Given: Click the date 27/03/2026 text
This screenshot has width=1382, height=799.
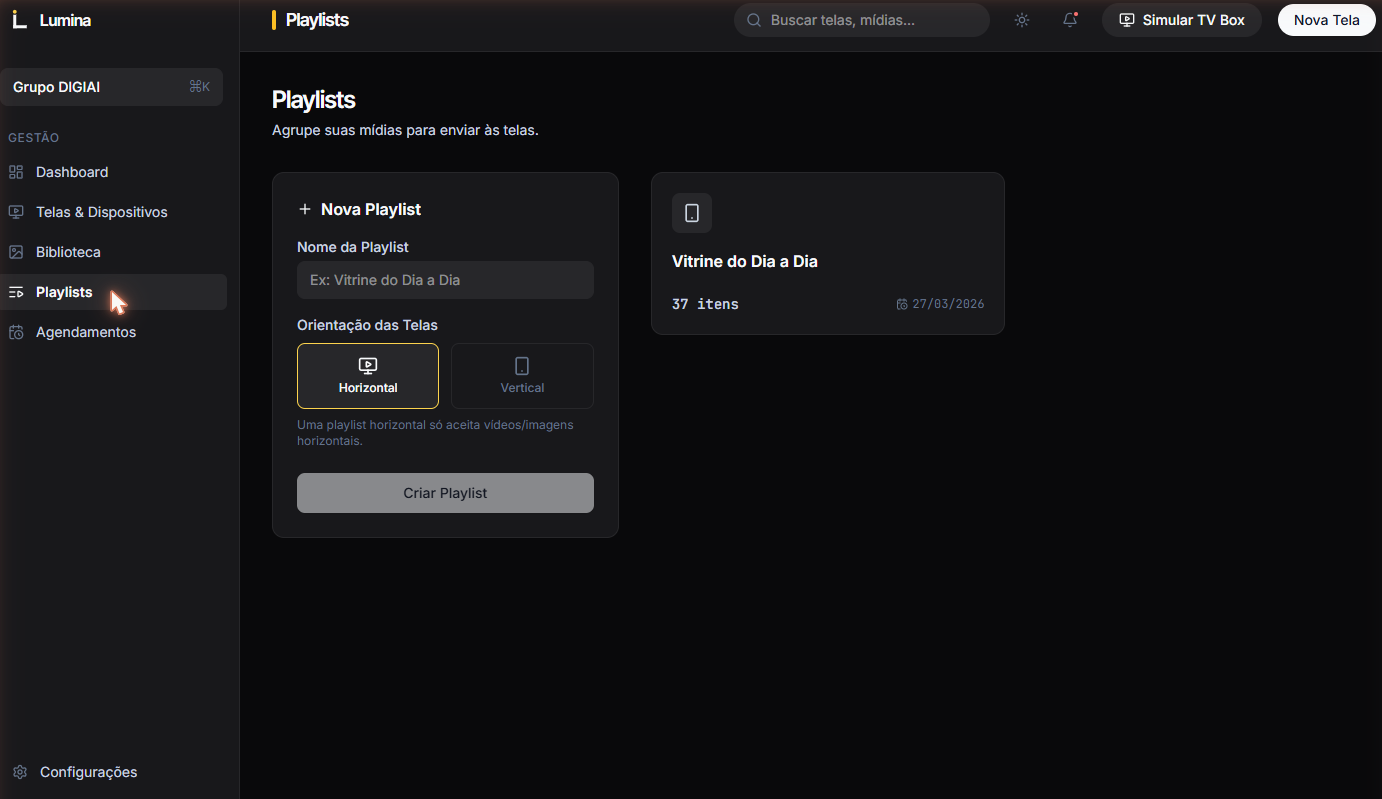Looking at the screenshot, I should point(948,304).
